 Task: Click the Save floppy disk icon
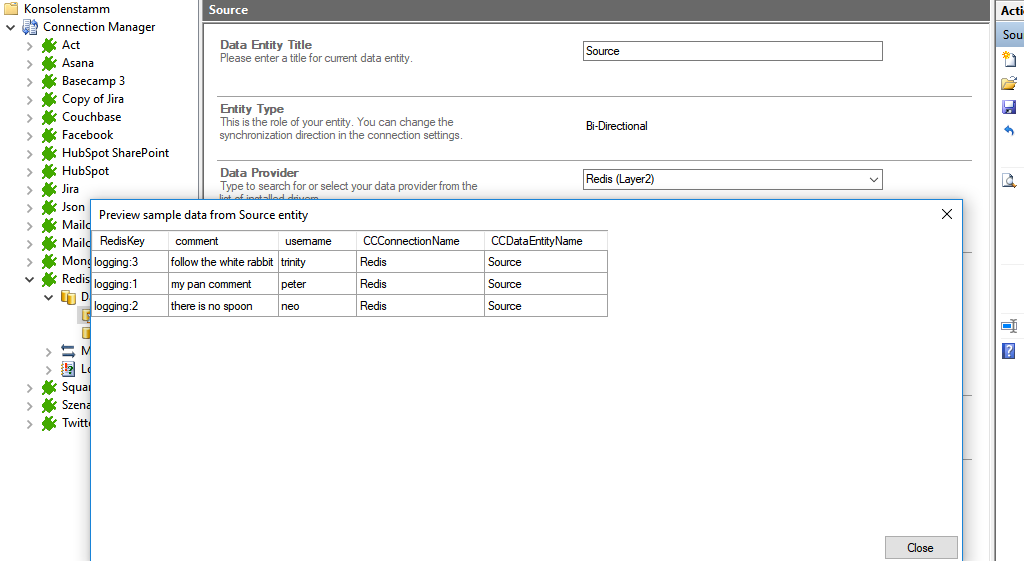(x=1009, y=107)
